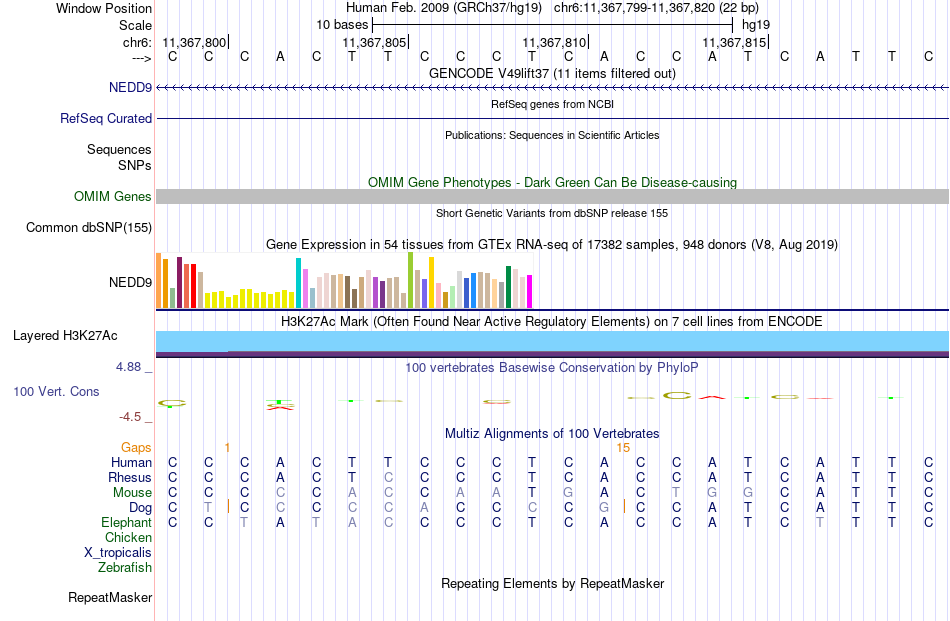Select the Zebrafish alignment species label

(x=125, y=568)
